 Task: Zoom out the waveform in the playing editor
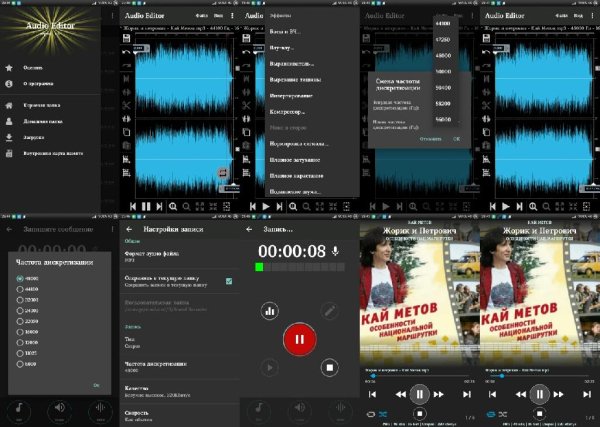click(186, 207)
